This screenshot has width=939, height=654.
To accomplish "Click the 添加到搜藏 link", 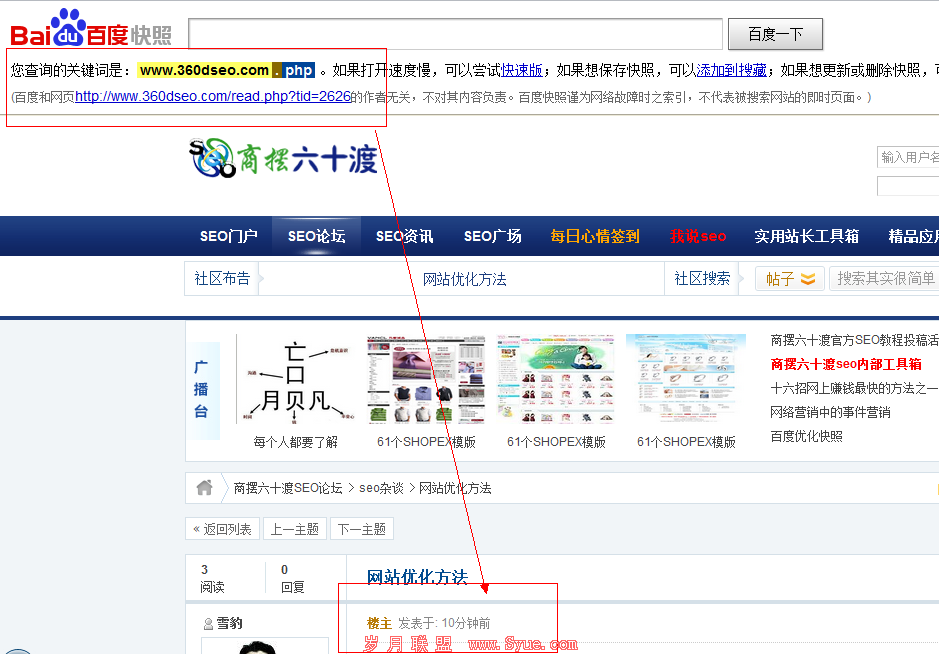I will [731, 70].
